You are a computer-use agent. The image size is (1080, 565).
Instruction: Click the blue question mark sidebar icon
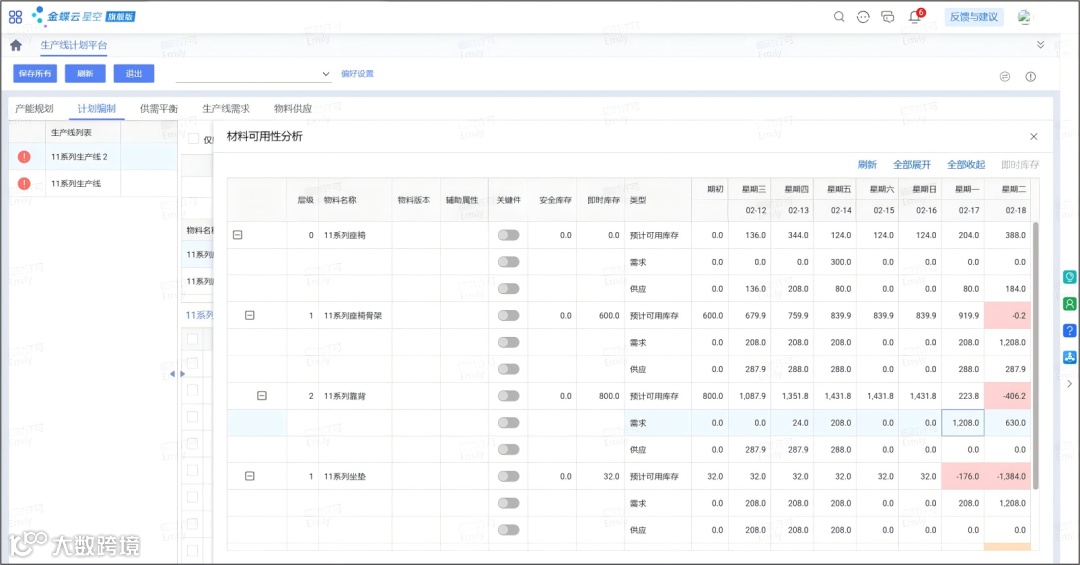pyautogui.click(x=1069, y=331)
